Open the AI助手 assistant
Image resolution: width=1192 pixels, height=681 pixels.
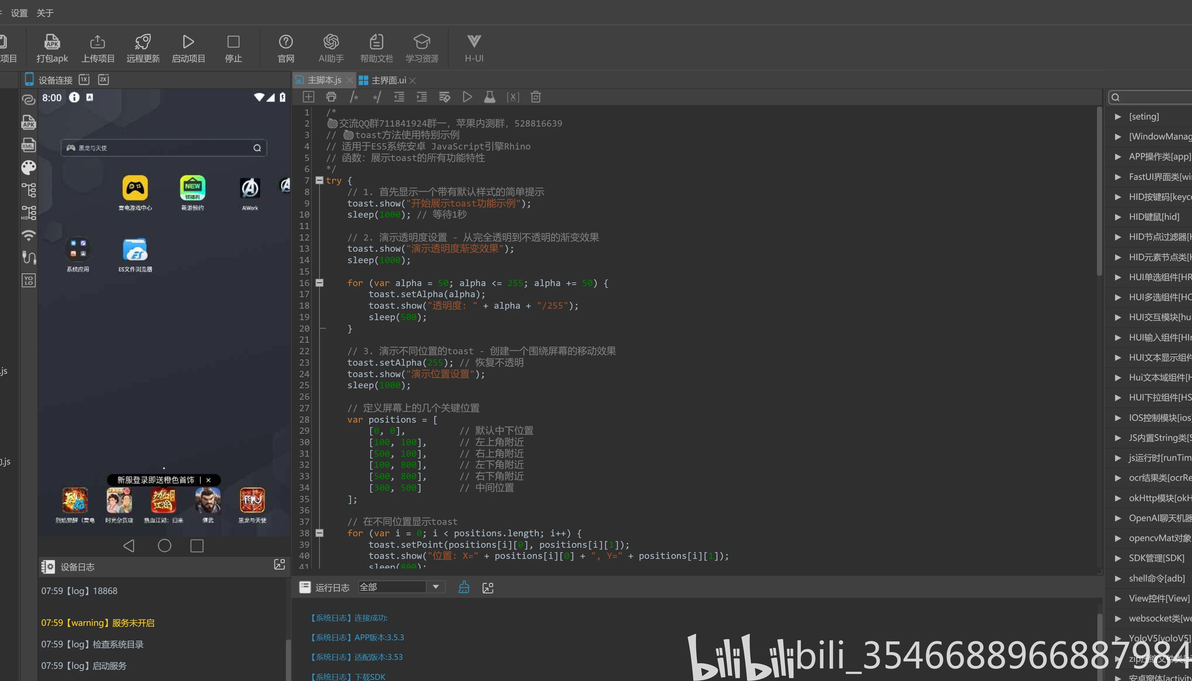(x=331, y=48)
